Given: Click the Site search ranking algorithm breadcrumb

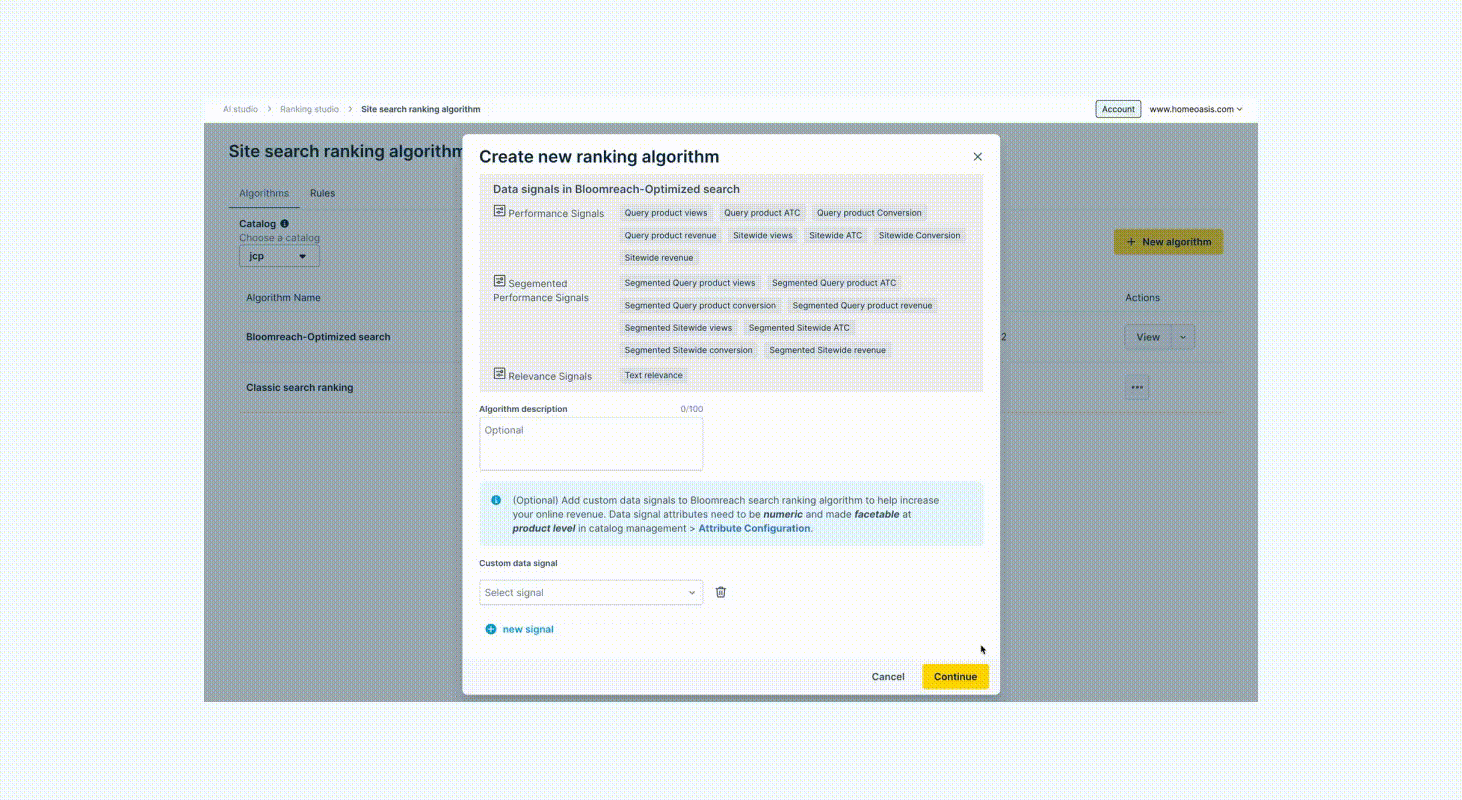Looking at the screenshot, I should point(420,109).
